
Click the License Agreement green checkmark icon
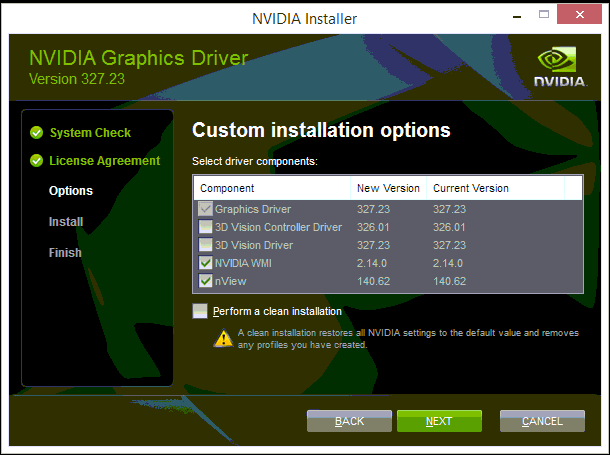point(37,160)
